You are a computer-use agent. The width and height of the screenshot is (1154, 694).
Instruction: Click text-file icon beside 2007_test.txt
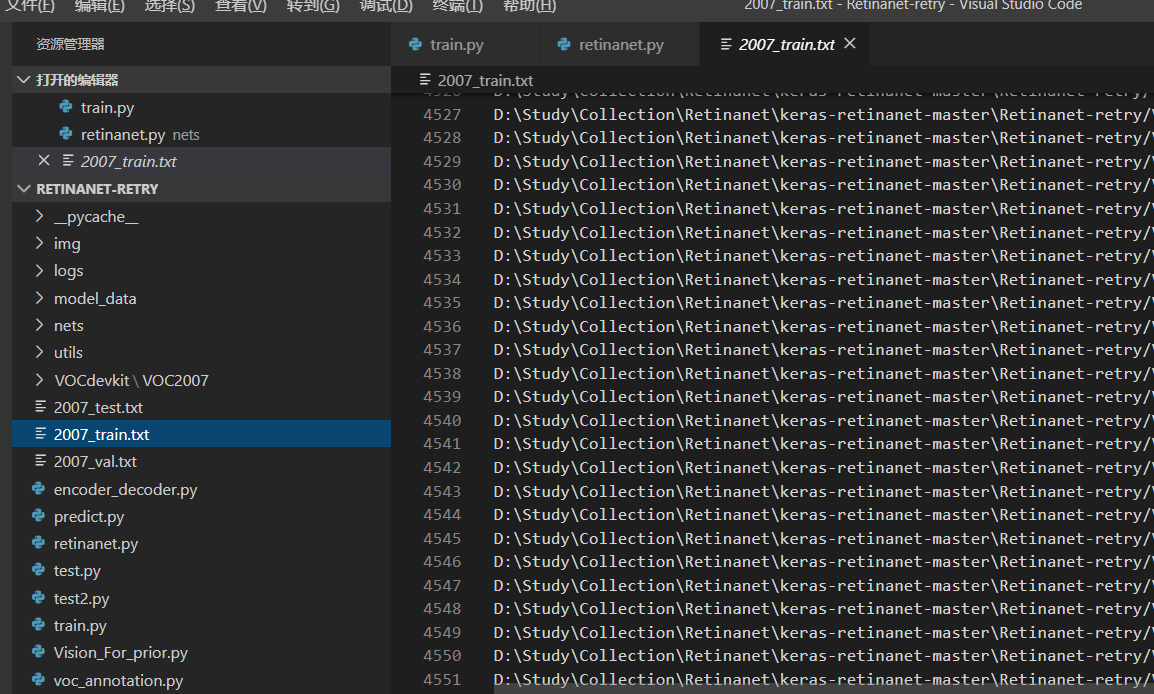click(40, 406)
